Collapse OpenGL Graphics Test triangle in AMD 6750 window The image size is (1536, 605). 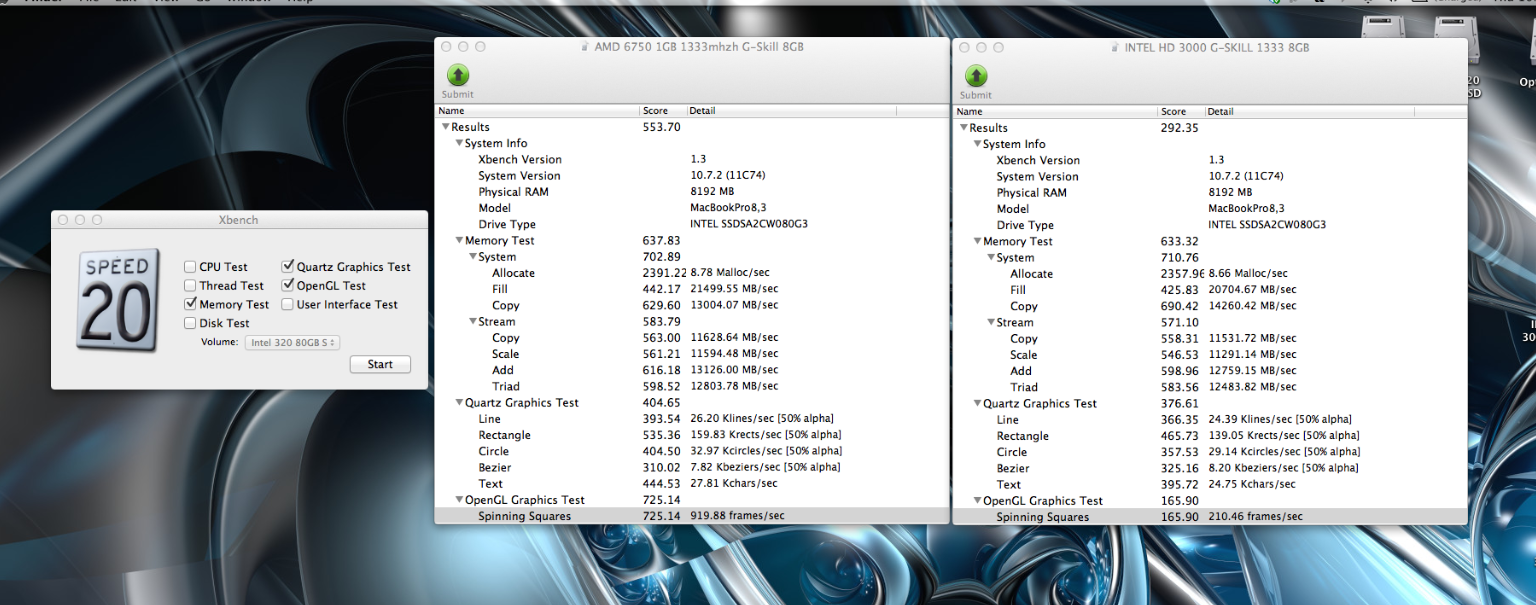click(x=459, y=499)
